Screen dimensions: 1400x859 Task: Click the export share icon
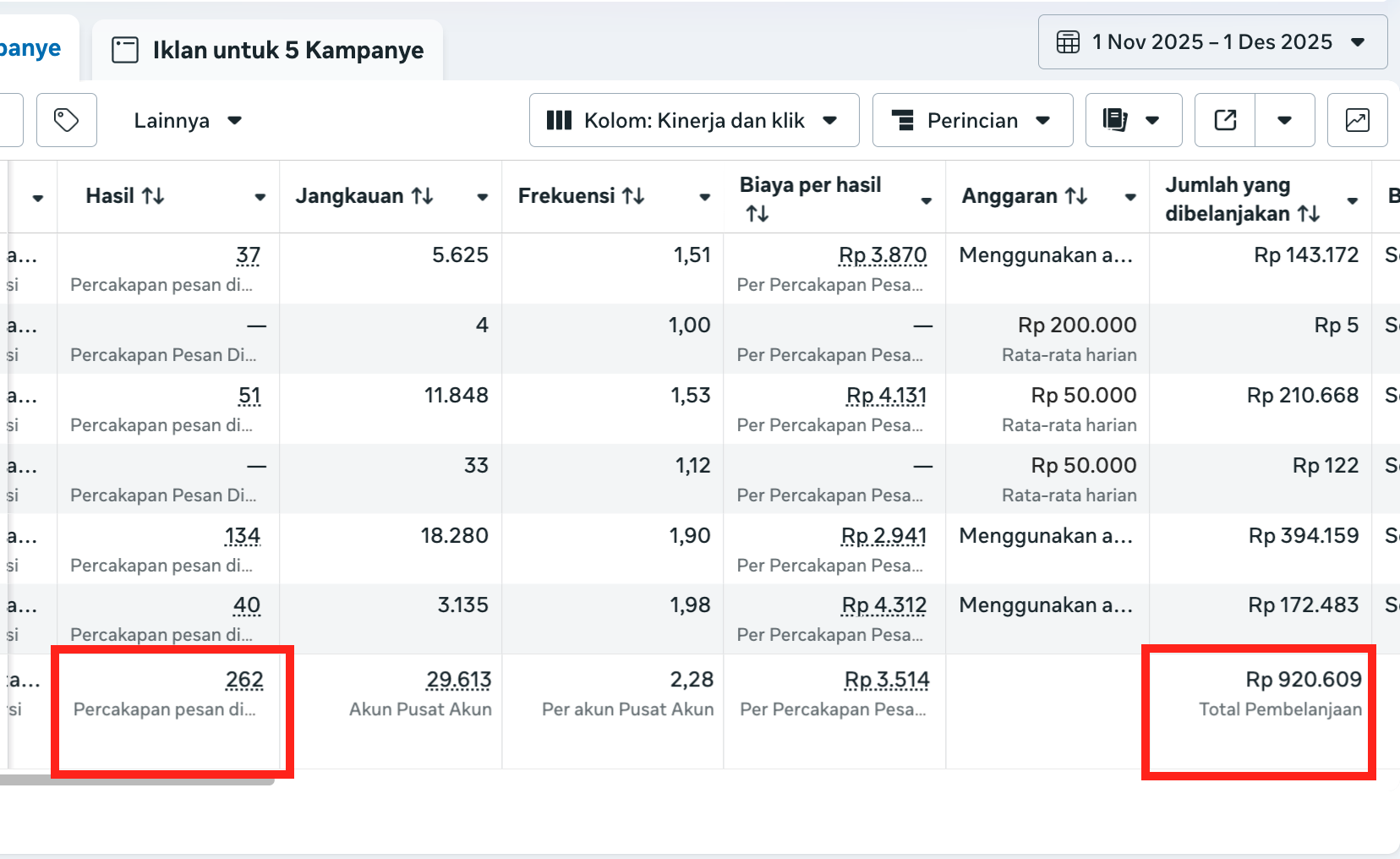pyautogui.click(x=1225, y=120)
